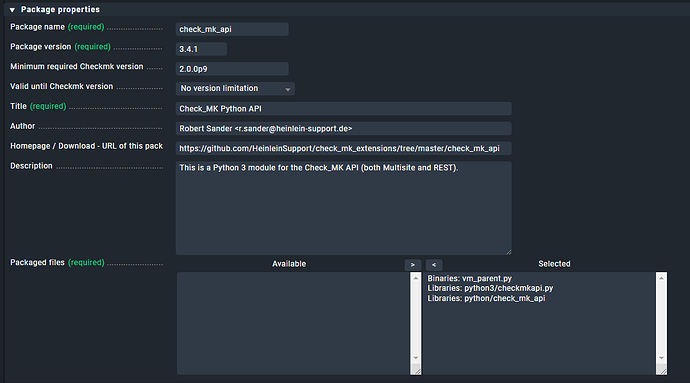The image size is (690, 383).
Task: Click the dropdown arrow beside No version limitation
Action: click(287, 89)
